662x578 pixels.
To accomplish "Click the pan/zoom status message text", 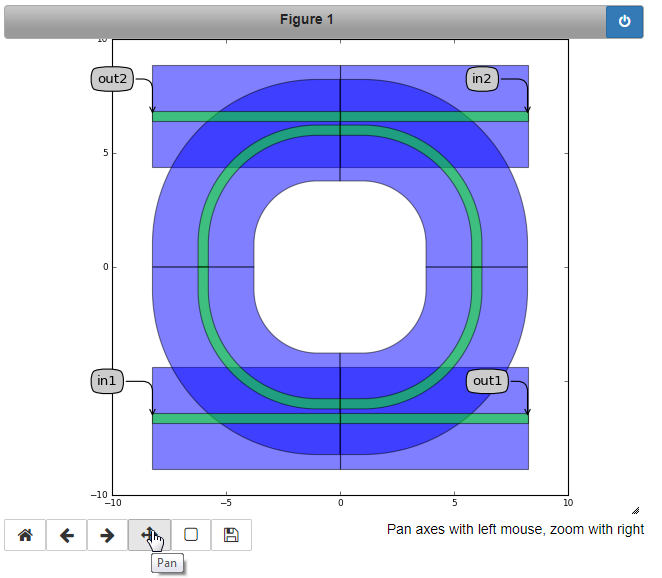I will click(x=515, y=529).
